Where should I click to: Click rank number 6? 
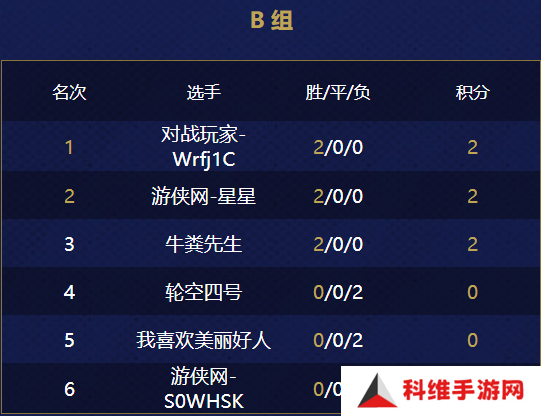click(x=69, y=389)
